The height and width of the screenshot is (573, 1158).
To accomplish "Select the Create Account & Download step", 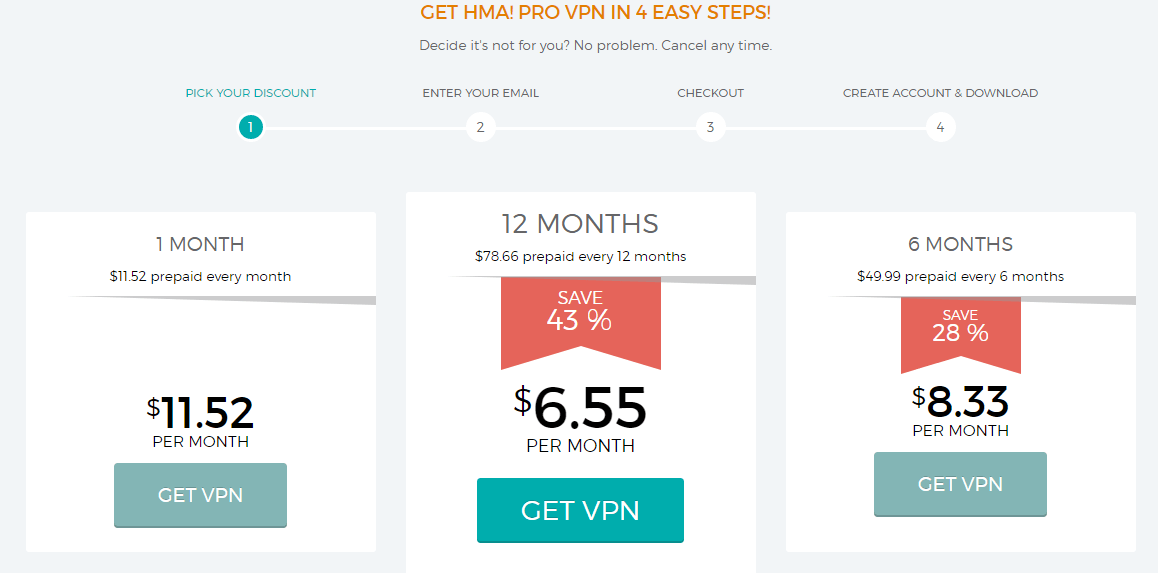I will point(940,93).
